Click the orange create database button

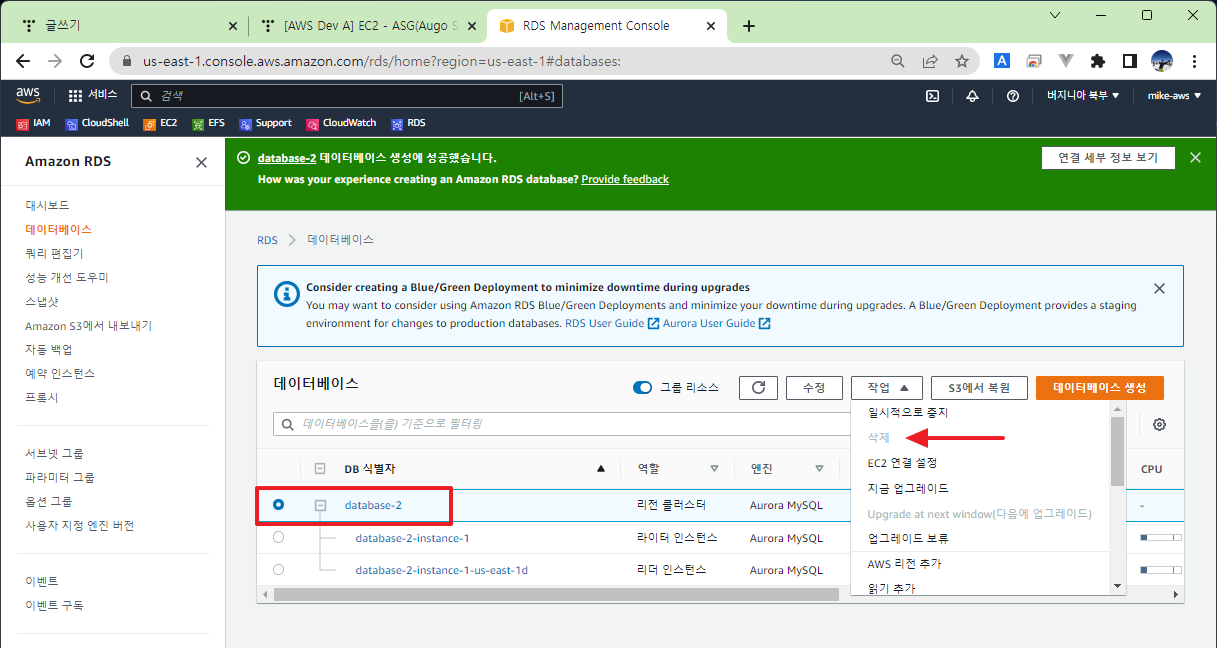[1100, 388]
